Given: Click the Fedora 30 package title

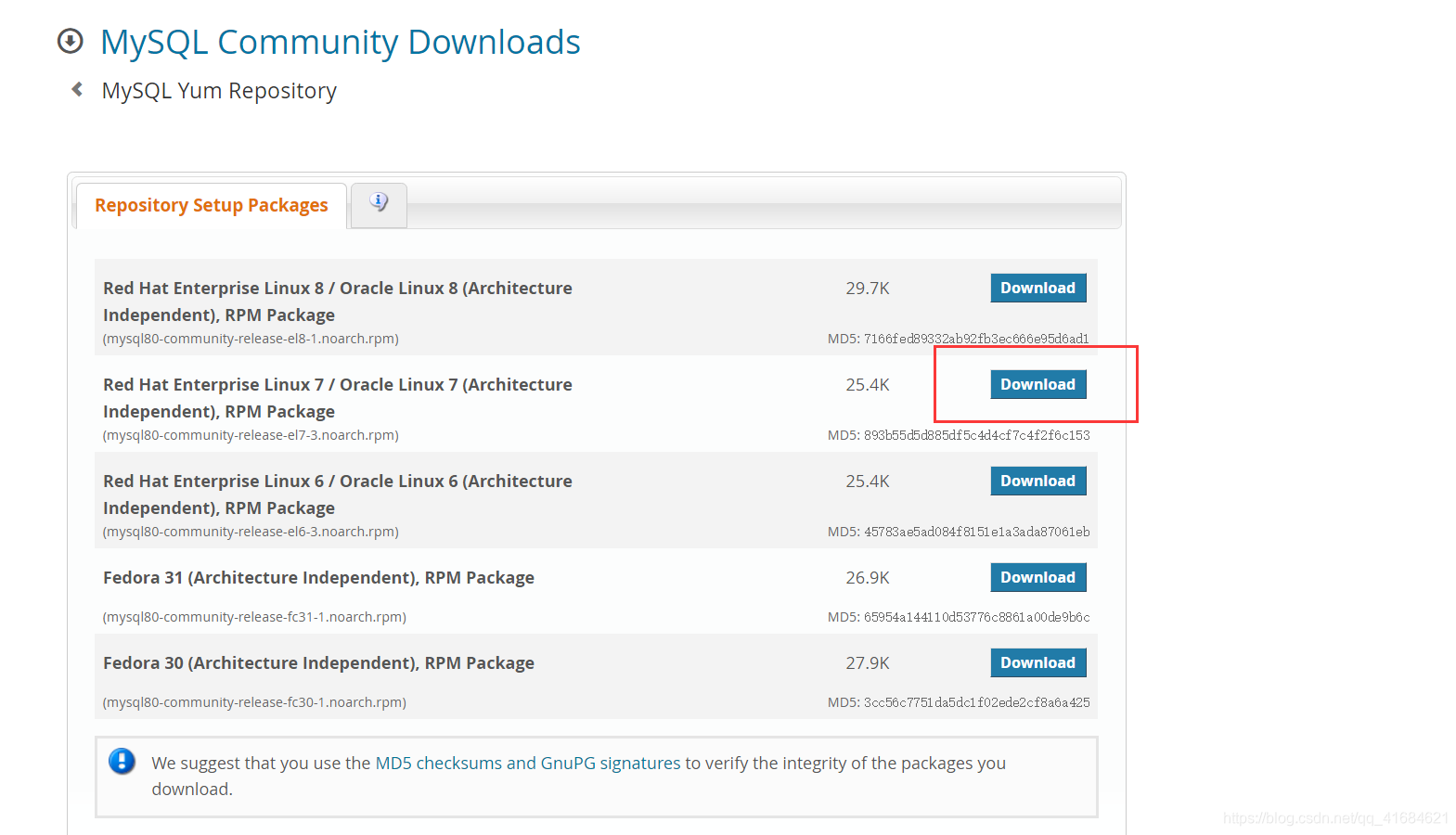Looking at the screenshot, I should click(x=318, y=663).
